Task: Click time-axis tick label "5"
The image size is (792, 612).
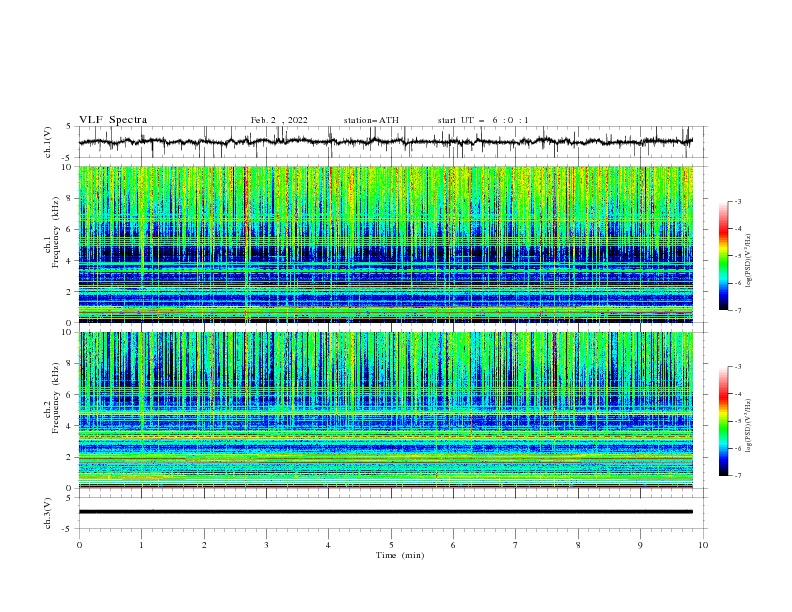Action: [391, 545]
